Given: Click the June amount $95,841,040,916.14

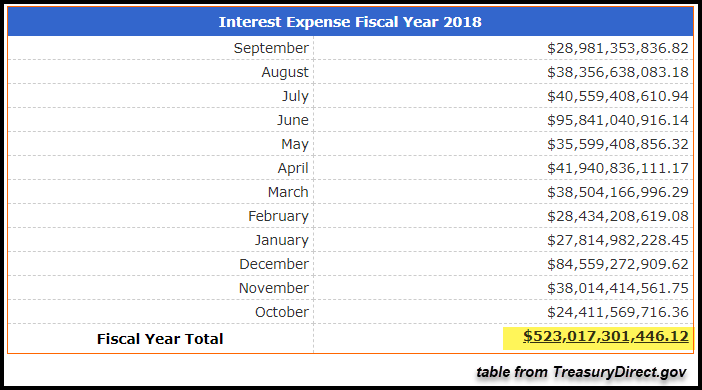Looking at the screenshot, I should pyautogui.click(x=617, y=120).
